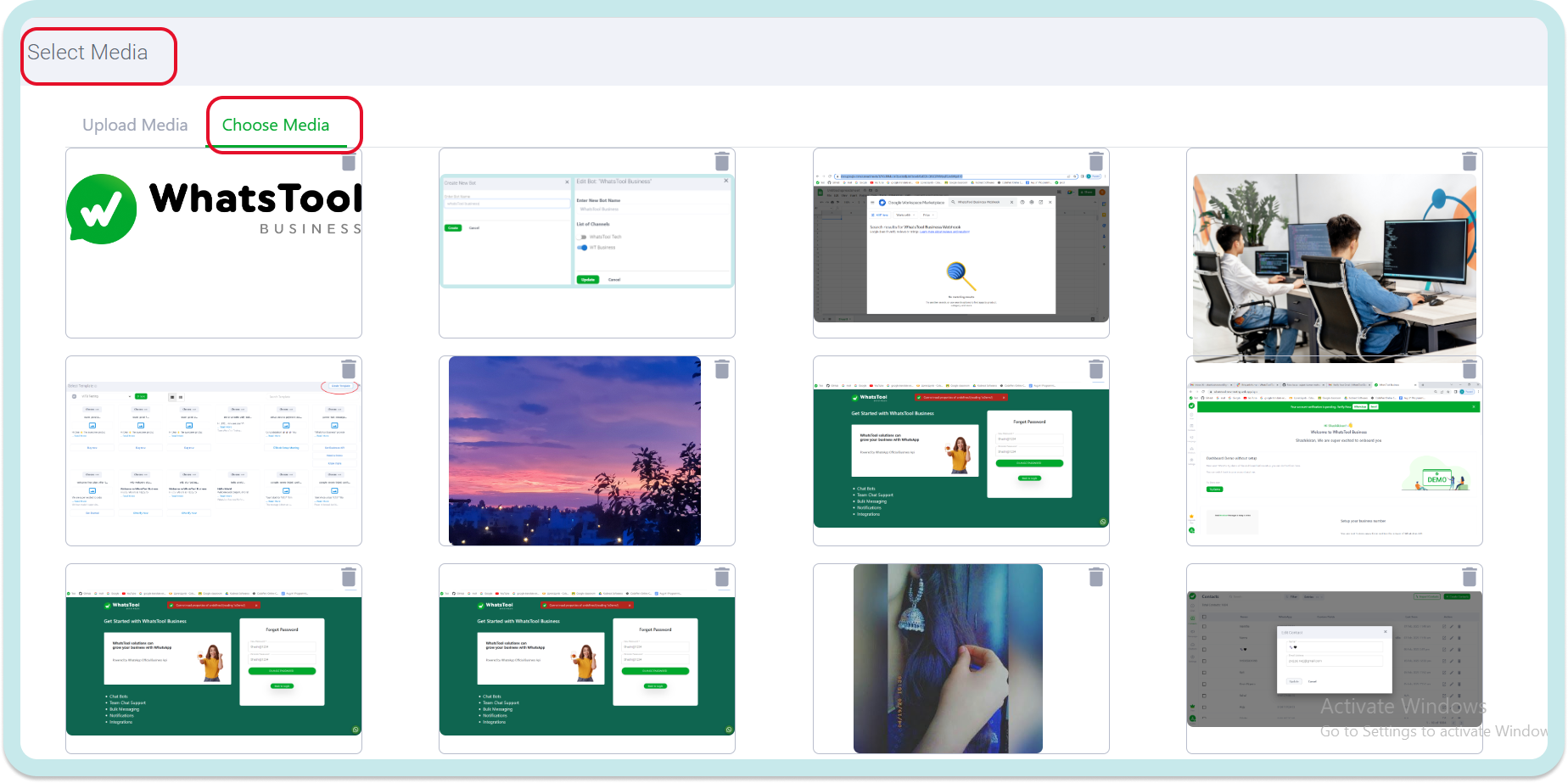Screen dimensions: 1568x783
Task: Switch to the Upload Media tab
Action: point(135,125)
